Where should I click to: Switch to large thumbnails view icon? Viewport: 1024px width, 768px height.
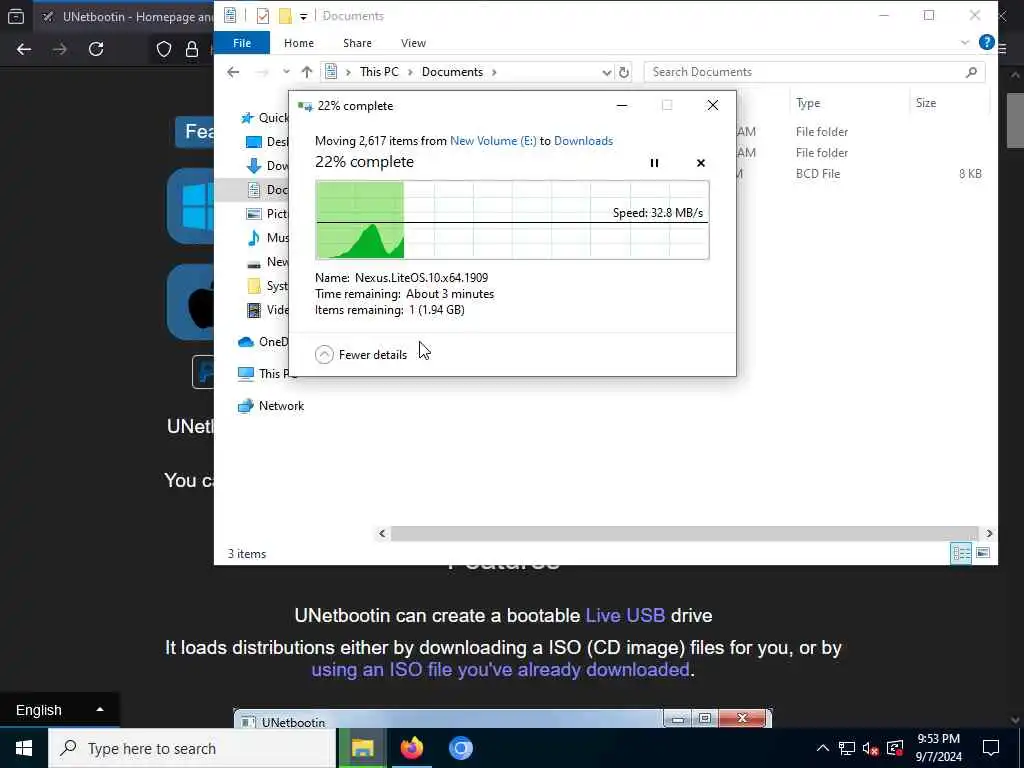point(983,554)
